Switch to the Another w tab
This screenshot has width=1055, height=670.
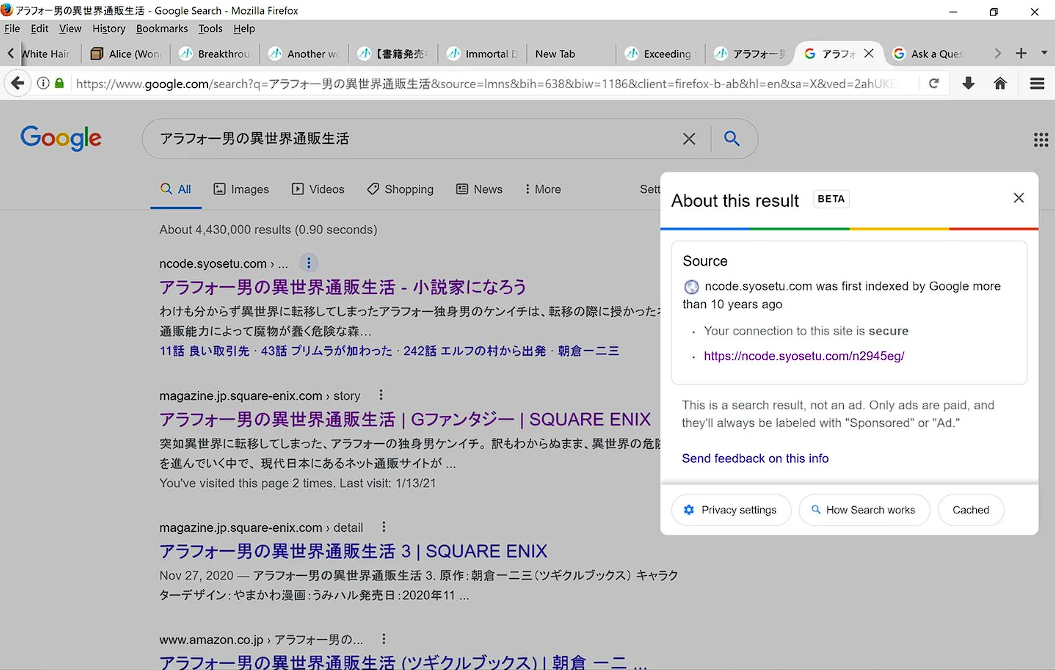[x=304, y=54]
